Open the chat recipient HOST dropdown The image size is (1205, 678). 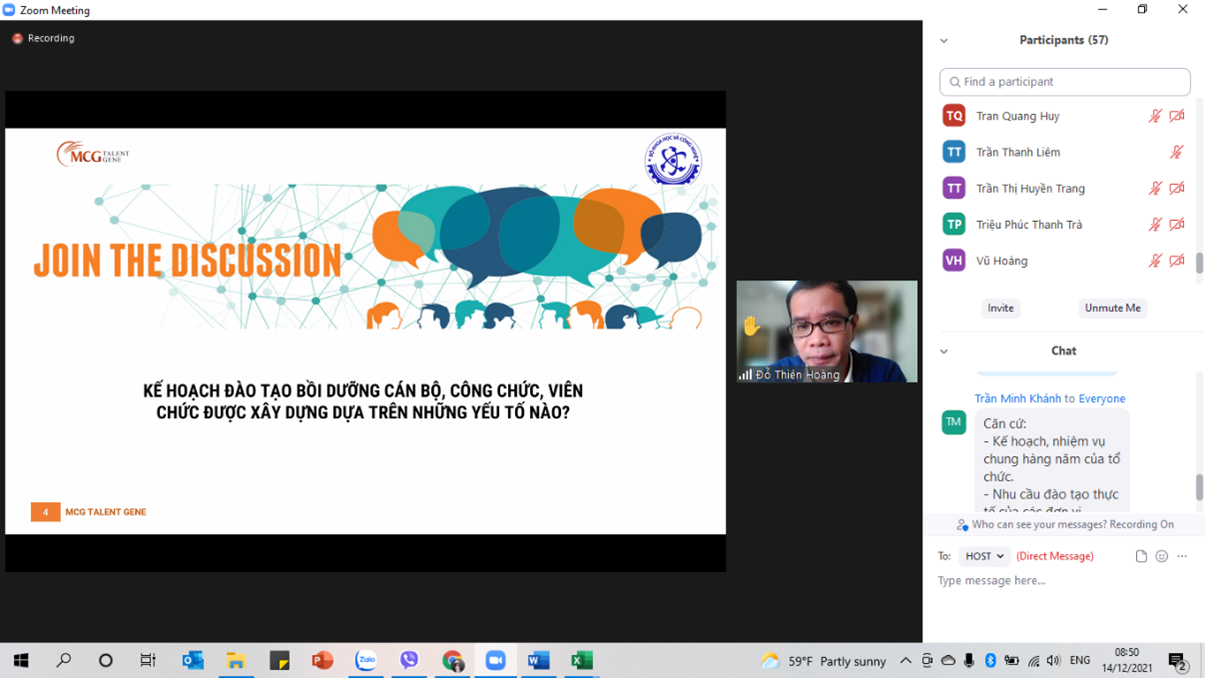point(984,556)
